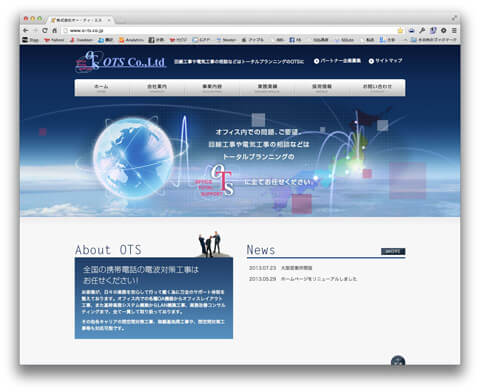This screenshot has height=392, width=480.
Task: Select the second item in the site navigation bar
Action: point(157,88)
